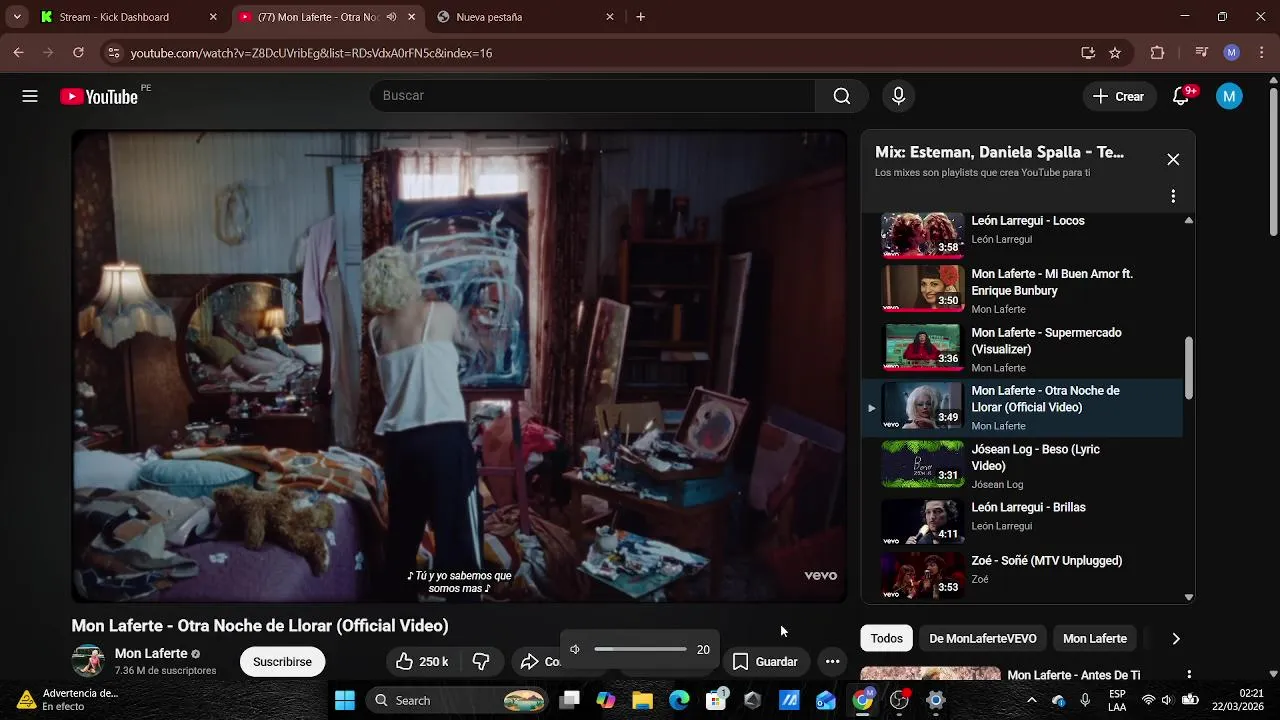The width and height of the screenshot is (1280, 720).
Task: Play León Larregui - Locos from playlist
Action: (1022, 234)
